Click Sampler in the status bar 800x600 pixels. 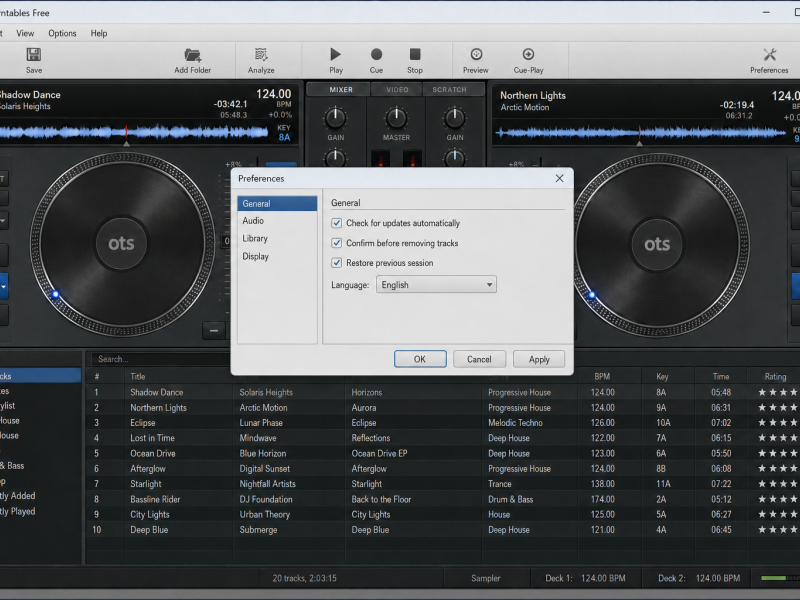(486, 578)
